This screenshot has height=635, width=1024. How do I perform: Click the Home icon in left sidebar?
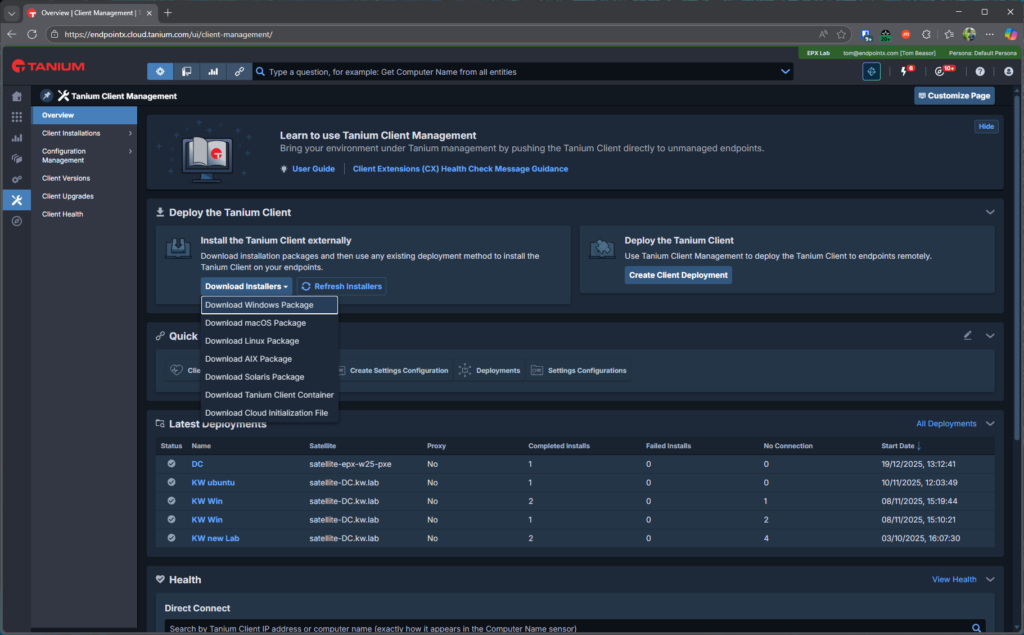click(16, 96)
